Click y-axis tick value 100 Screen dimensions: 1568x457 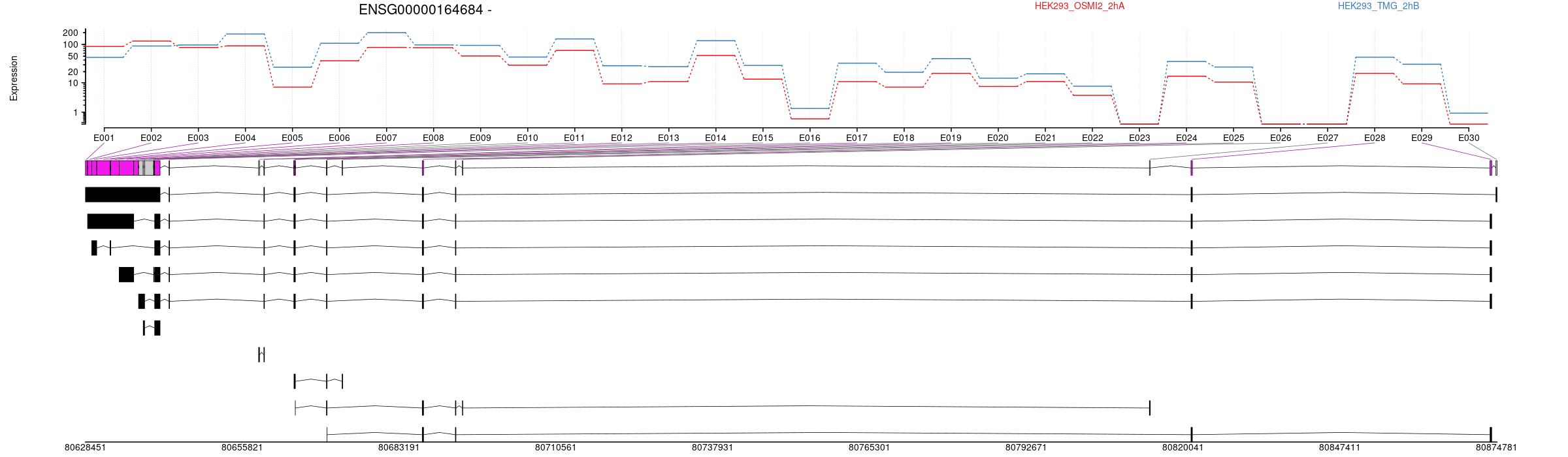[x=71, y=44]
